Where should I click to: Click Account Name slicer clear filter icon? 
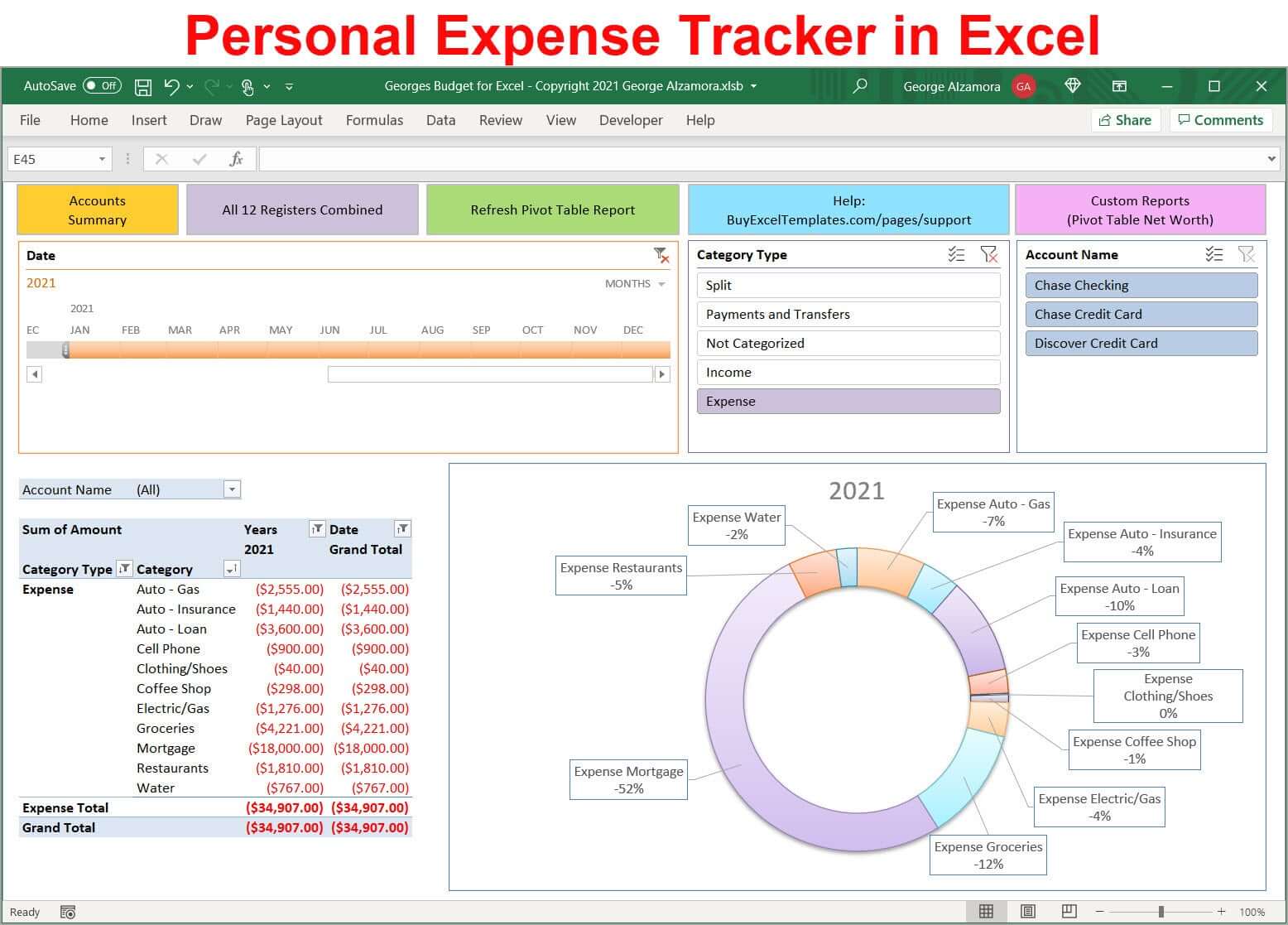1246,254
